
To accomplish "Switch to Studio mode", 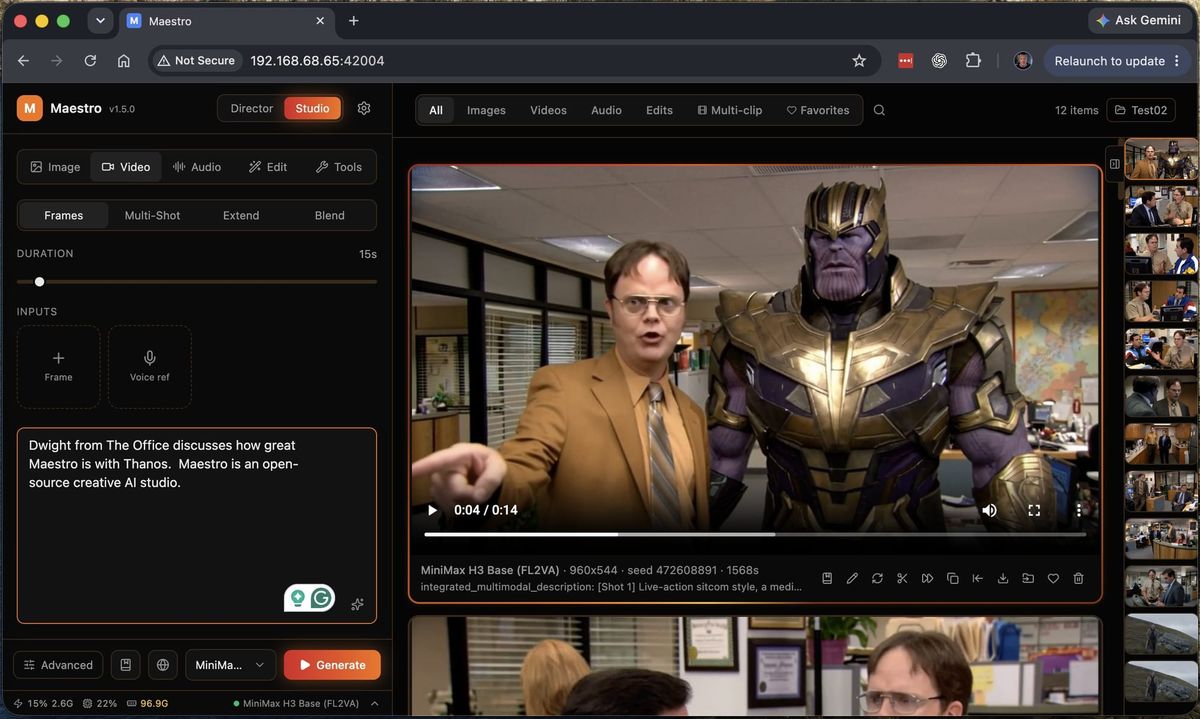I will point(312,108).
